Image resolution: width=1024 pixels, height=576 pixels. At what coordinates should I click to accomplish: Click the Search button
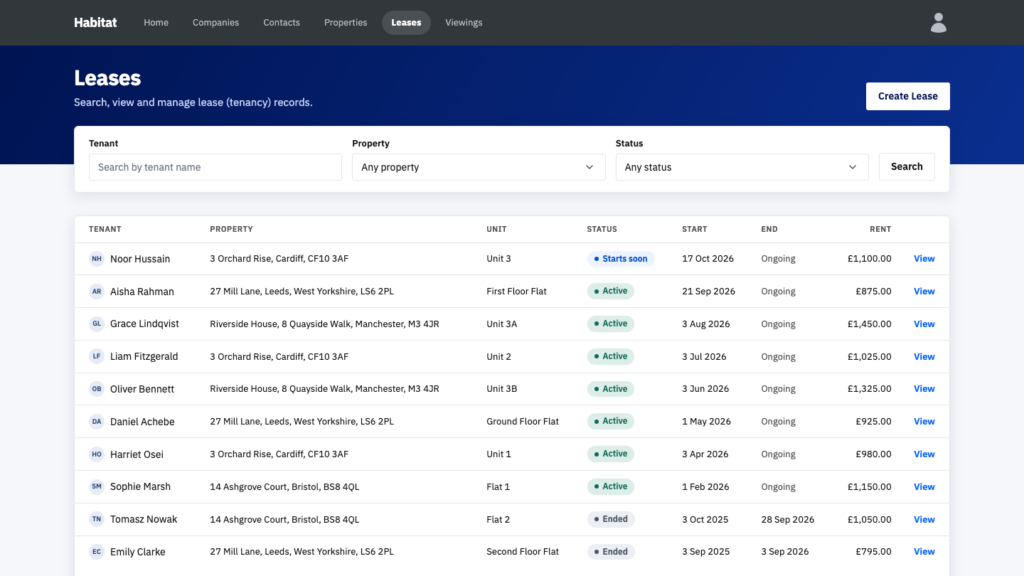point(906,167)
